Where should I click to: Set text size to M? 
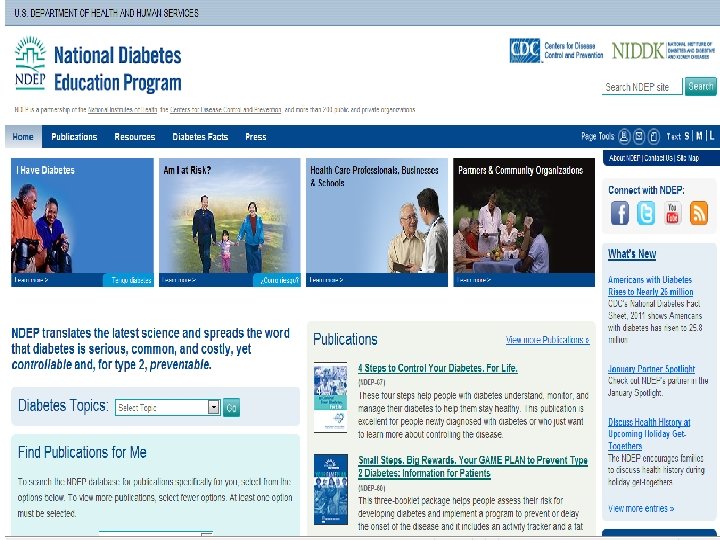pyautogui.click(x=699, y=136)
